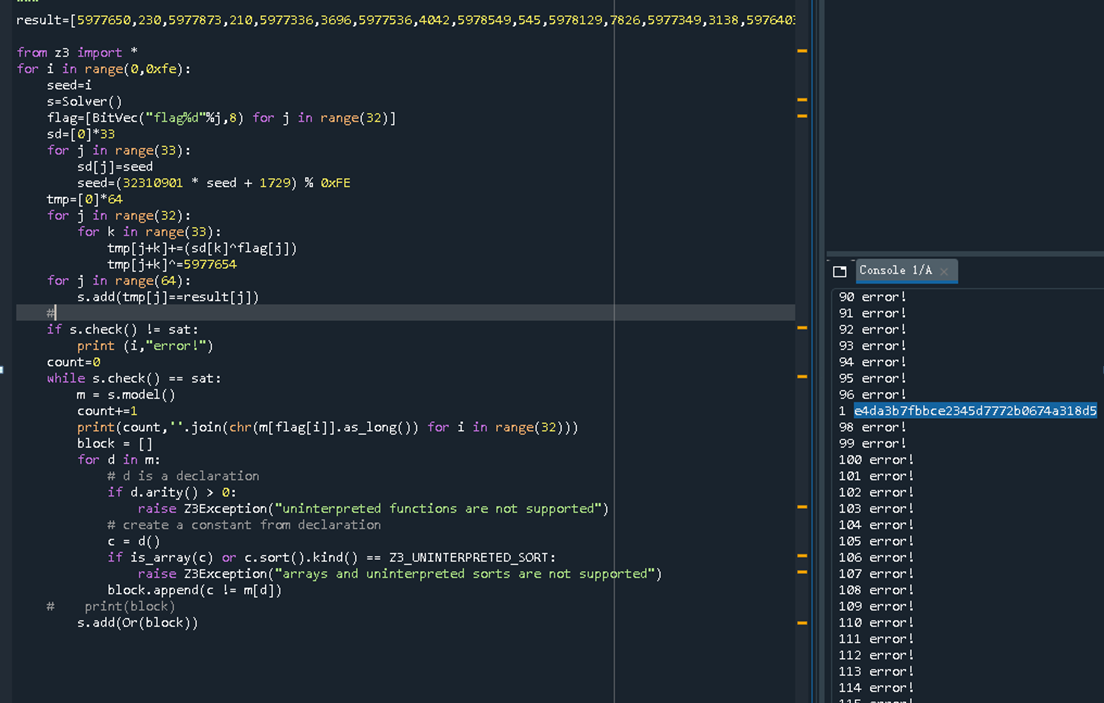This screenshot has height=703, width=1104.
Task: Click the 'seed=i' code line
Action: 69,85
